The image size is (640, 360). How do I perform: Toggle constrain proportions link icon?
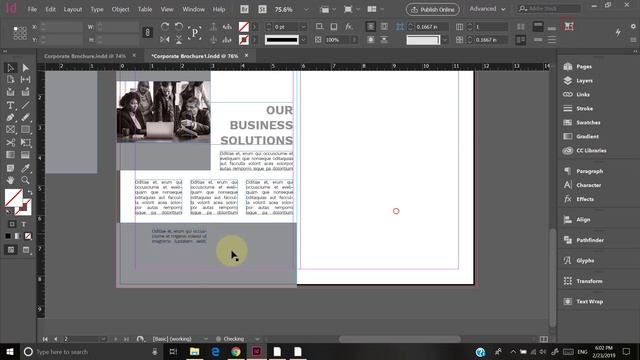pyautogui.click(x=148, y=33)
